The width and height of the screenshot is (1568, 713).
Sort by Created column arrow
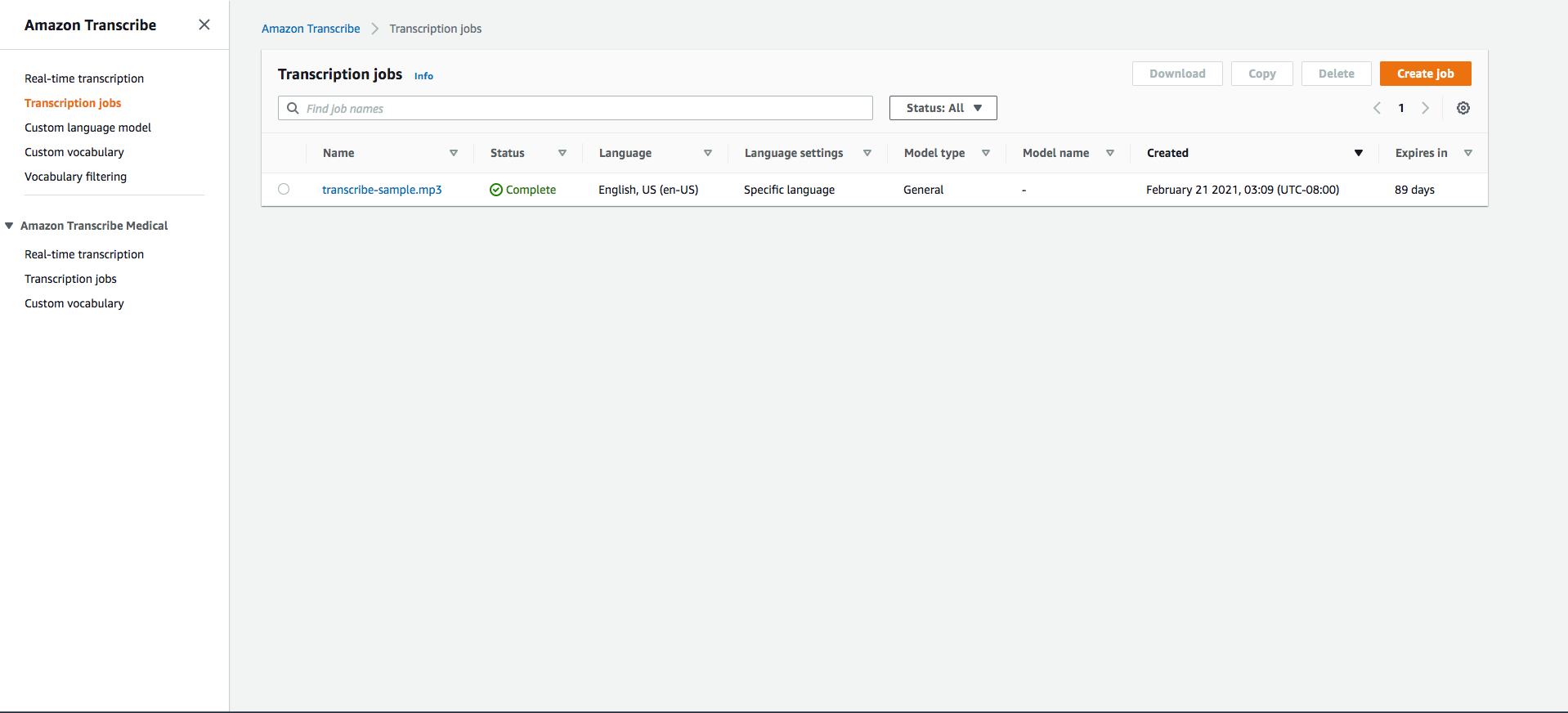tap(1359, 153)
